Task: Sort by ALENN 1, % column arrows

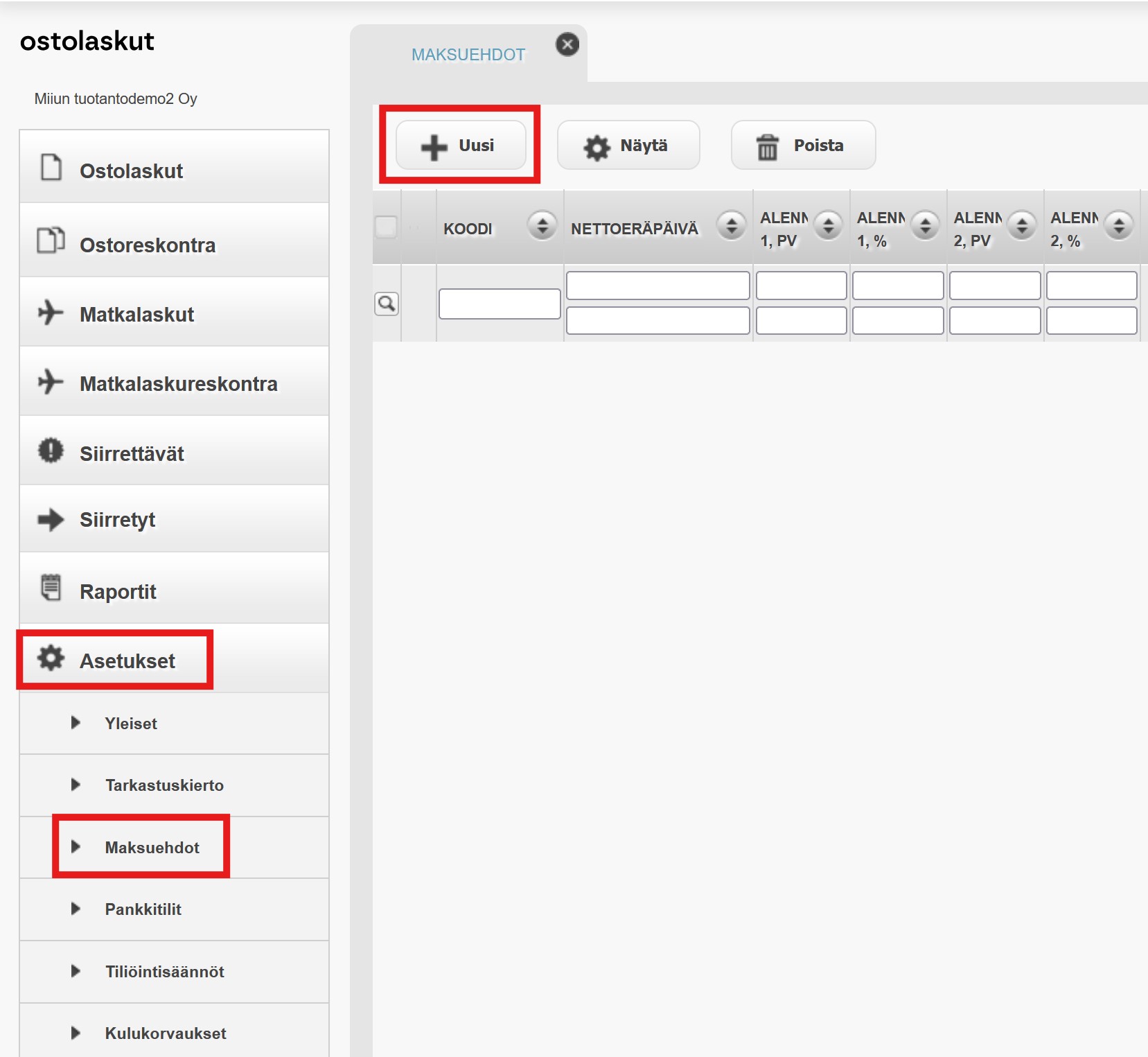Action: pos(926,225)
